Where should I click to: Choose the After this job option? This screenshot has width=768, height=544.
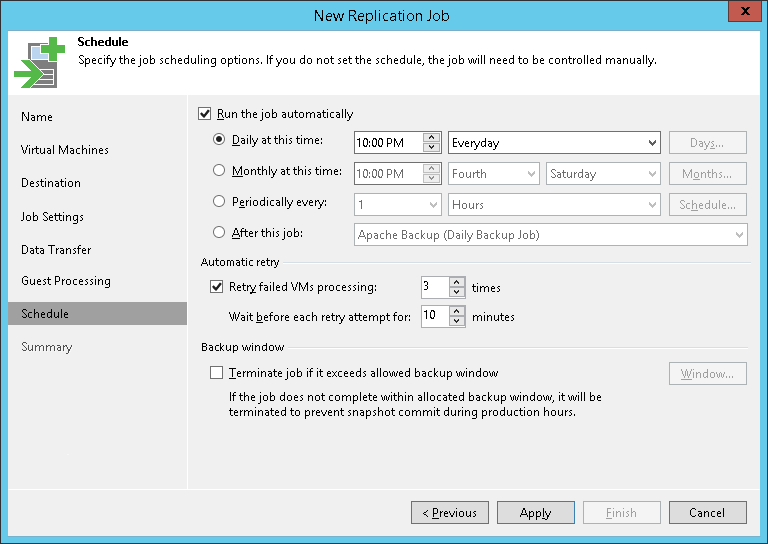(x=220, y=233)
